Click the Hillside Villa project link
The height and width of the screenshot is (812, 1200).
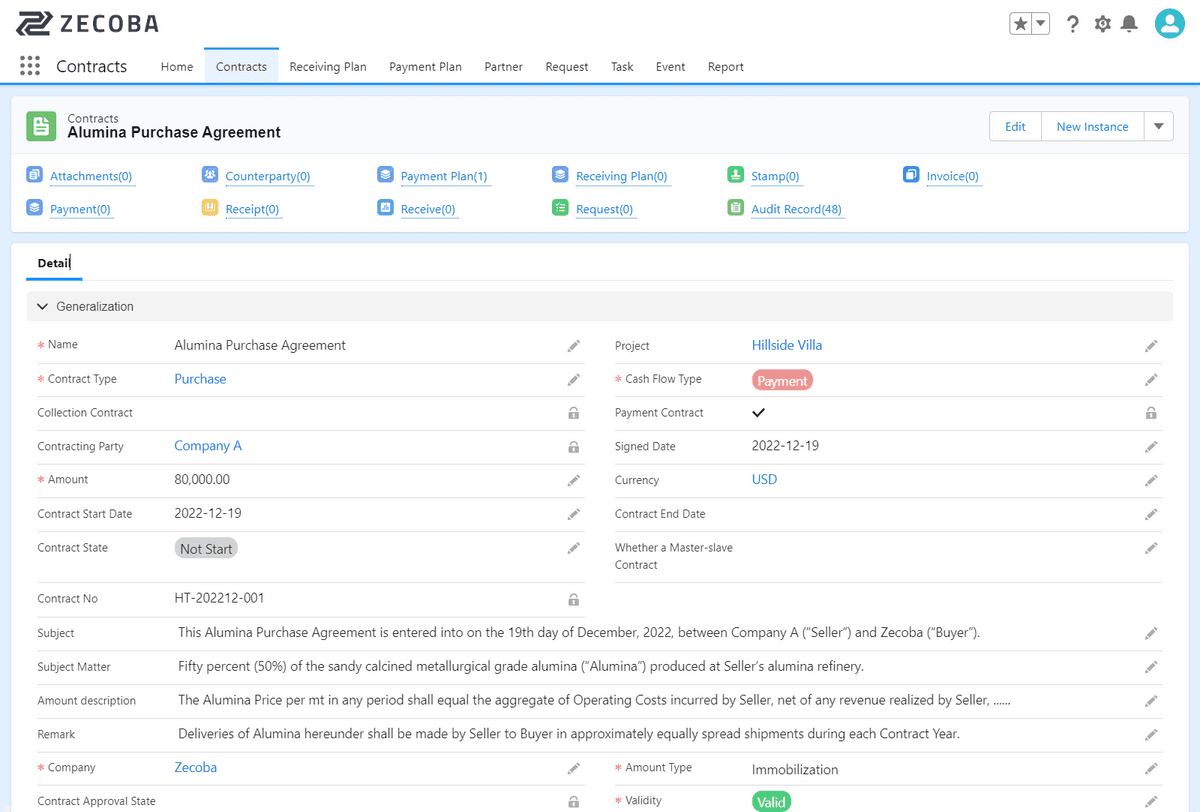[786, 345]
